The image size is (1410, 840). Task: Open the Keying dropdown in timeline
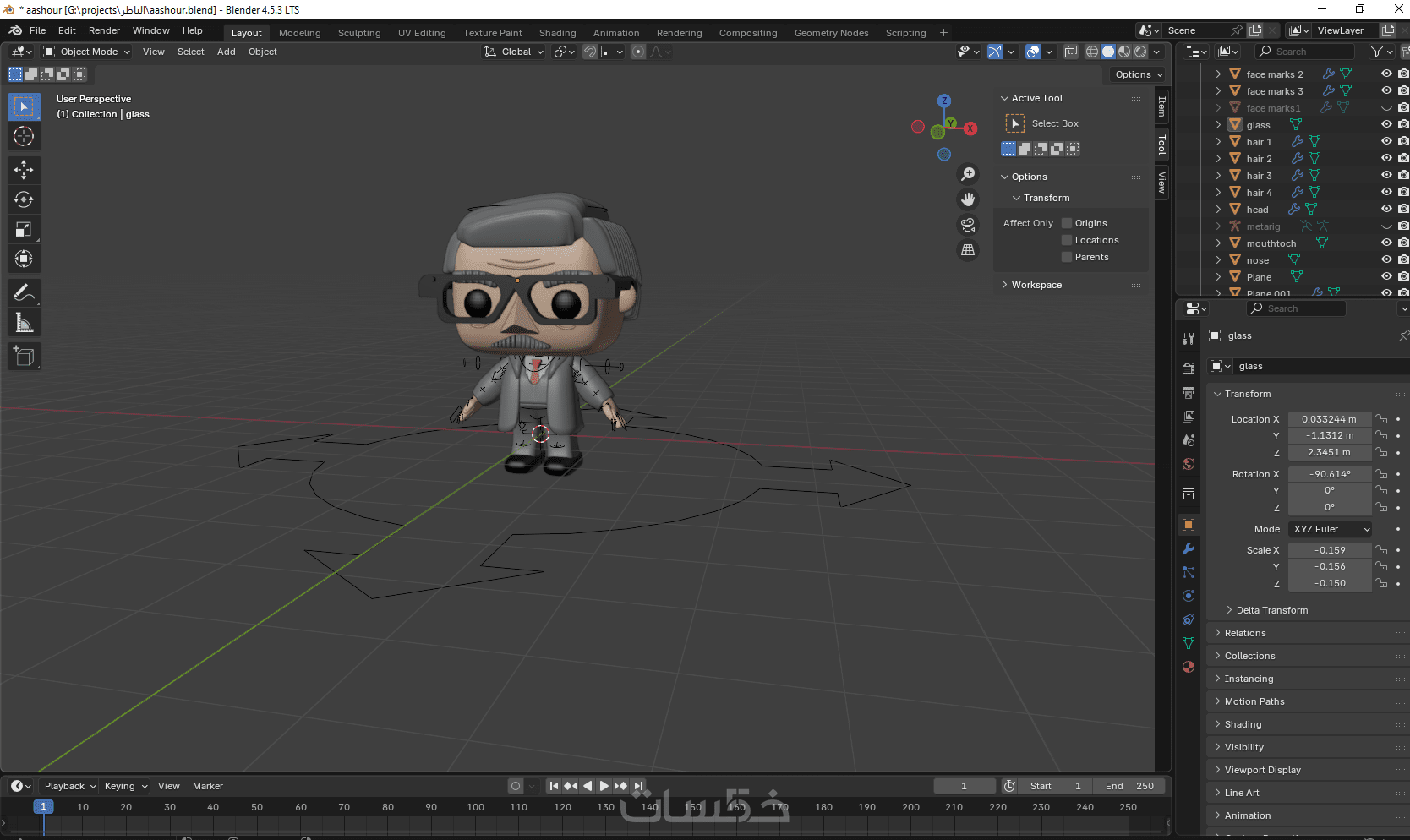coord(126,786)
